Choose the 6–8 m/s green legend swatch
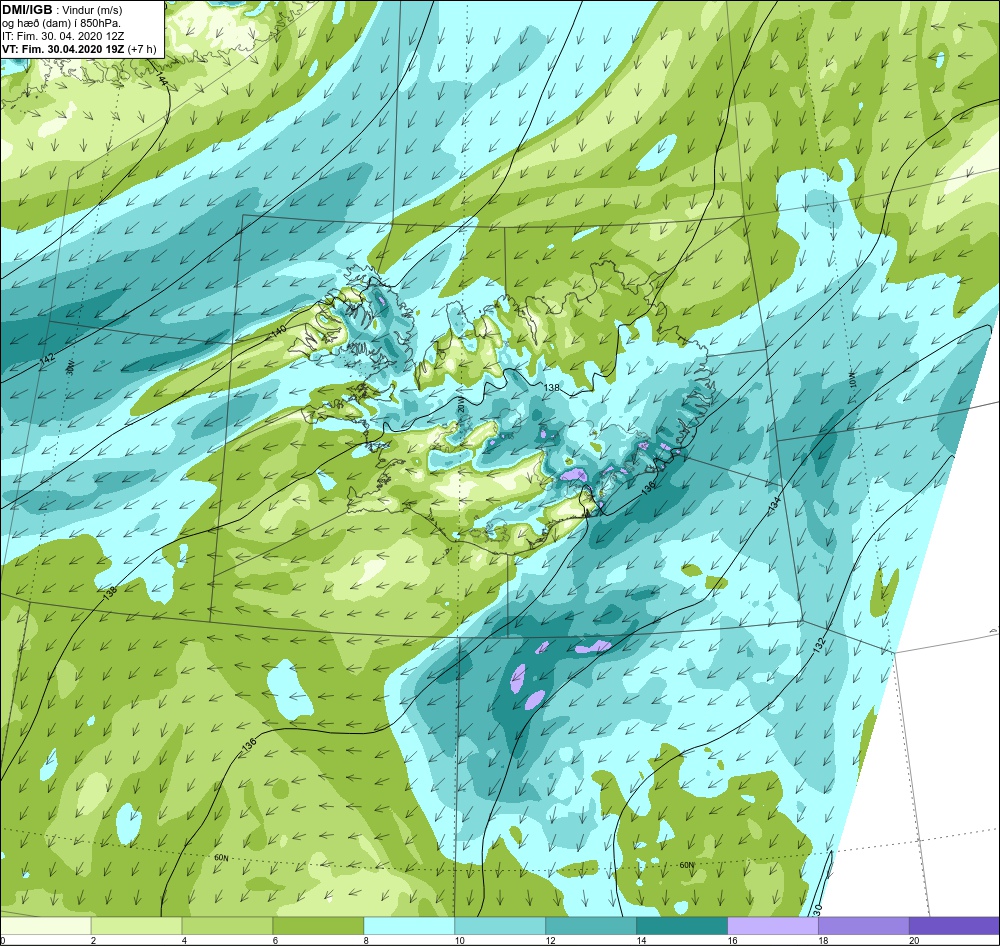Image resolution: width=1000 pixels, height=946 pixels. pyautogui.click(x=318, y=925)
